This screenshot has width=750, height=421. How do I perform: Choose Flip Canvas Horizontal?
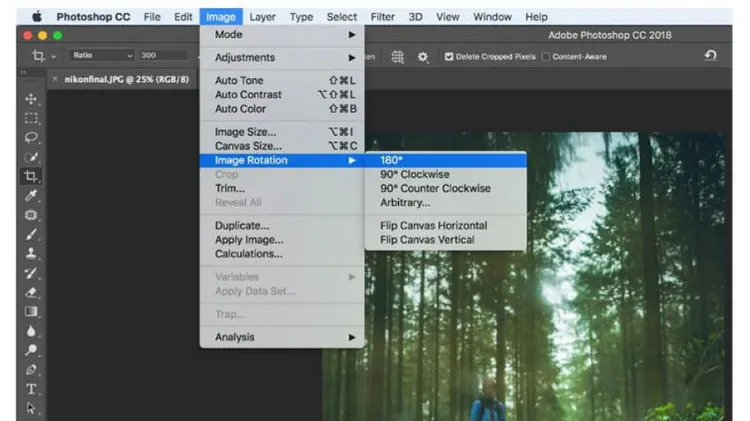pos(445,225)
